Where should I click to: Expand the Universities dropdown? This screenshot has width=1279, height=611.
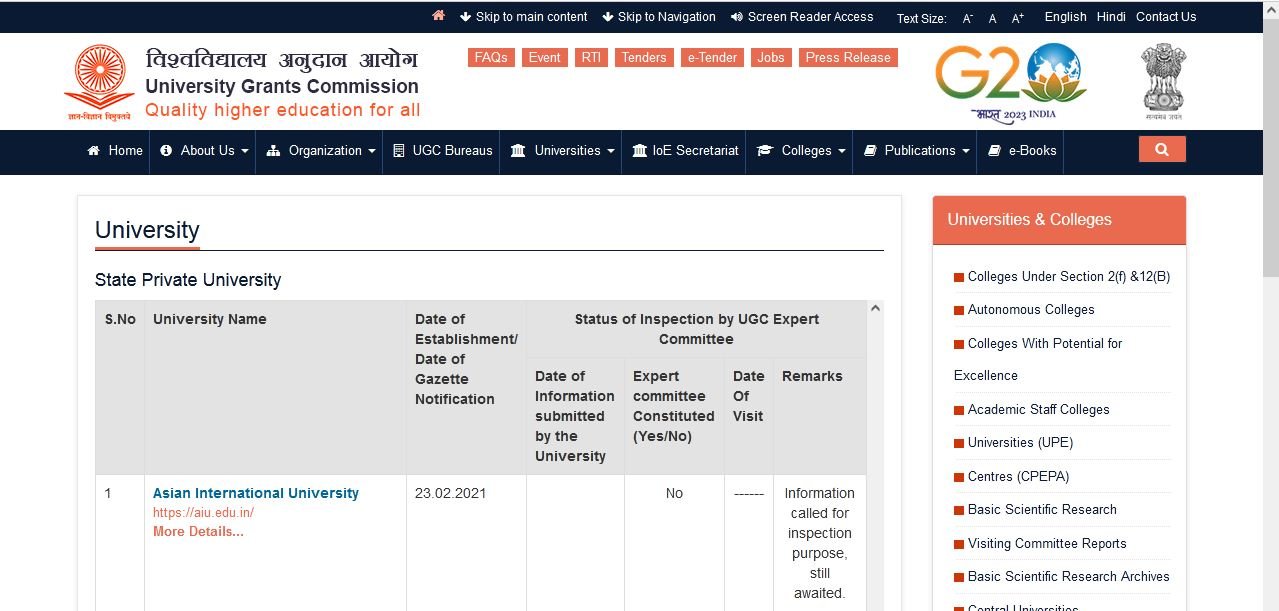(x=562, y=151)
